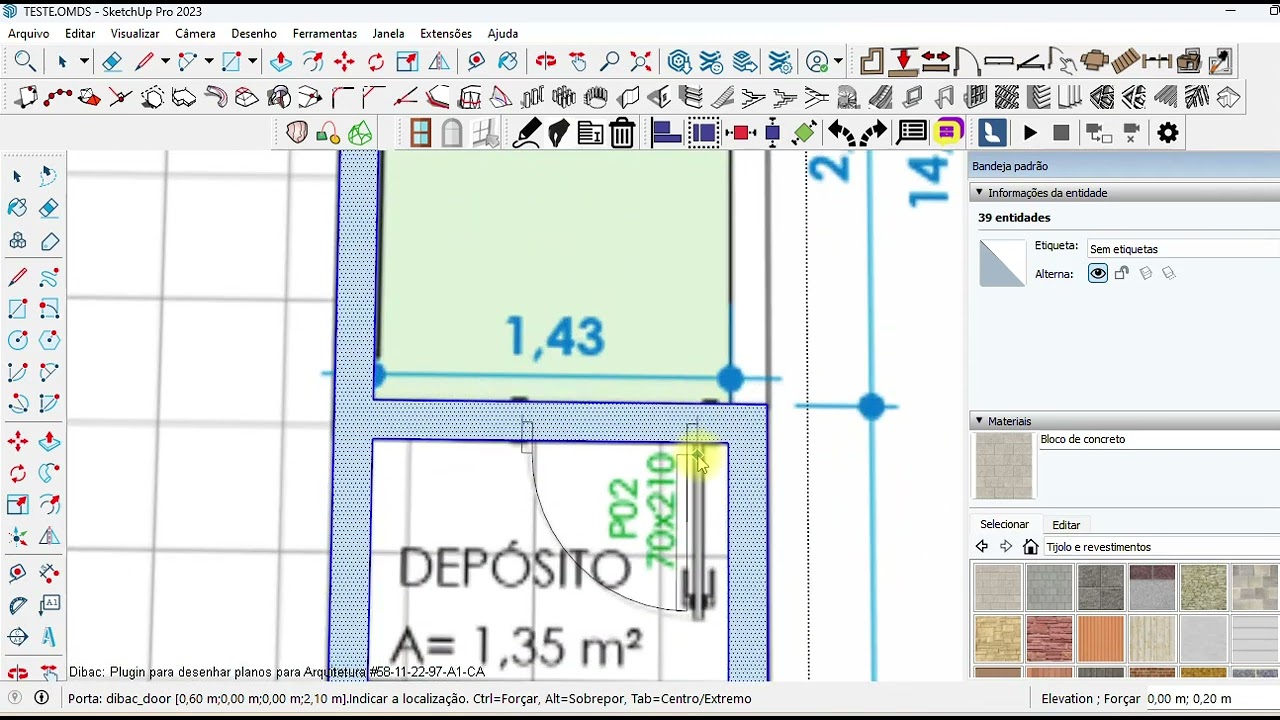Open the Etiqueta Sem etiquetas dropdown

[1184, 249]
